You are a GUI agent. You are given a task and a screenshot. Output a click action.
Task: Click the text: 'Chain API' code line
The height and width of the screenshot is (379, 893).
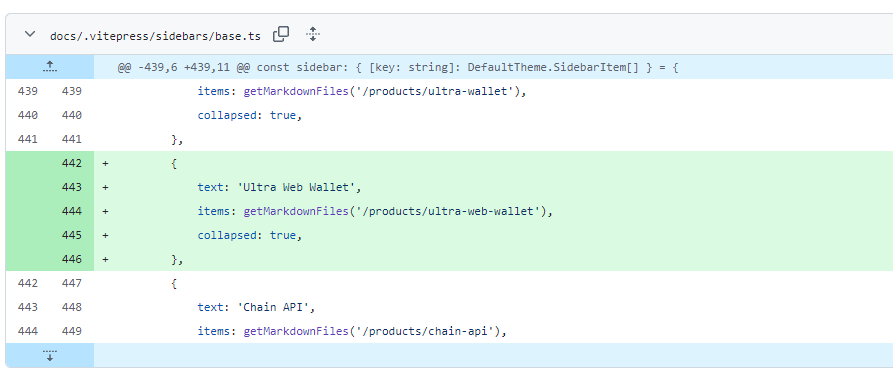256,307
